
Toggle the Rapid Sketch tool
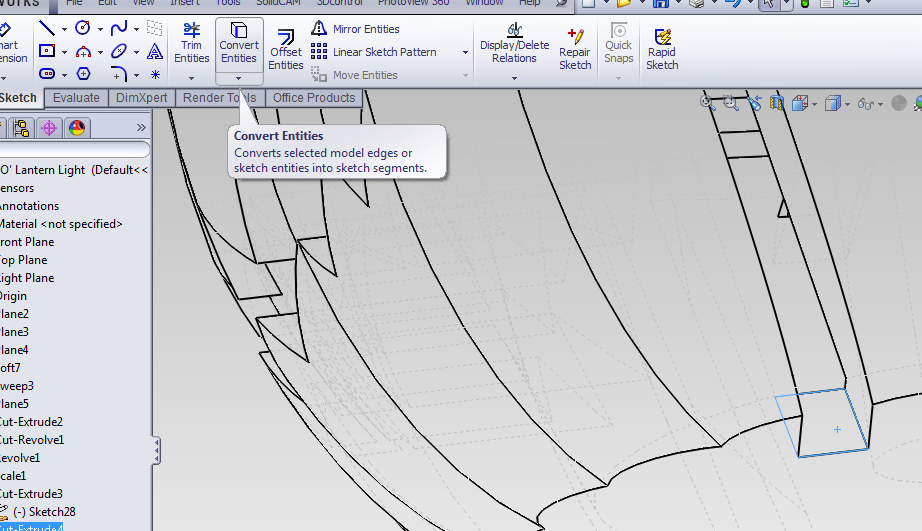(662, 49)
